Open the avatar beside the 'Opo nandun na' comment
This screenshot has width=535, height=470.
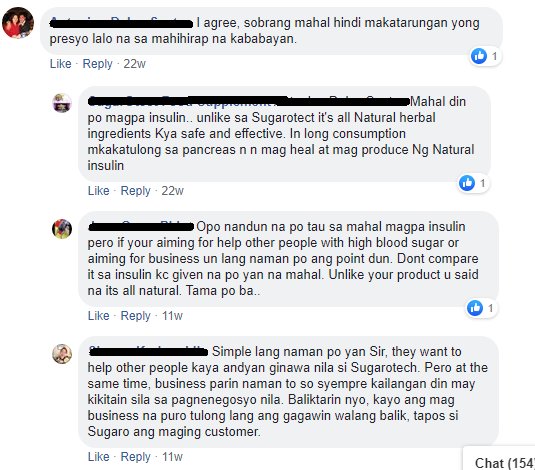(x=62, y=228)
